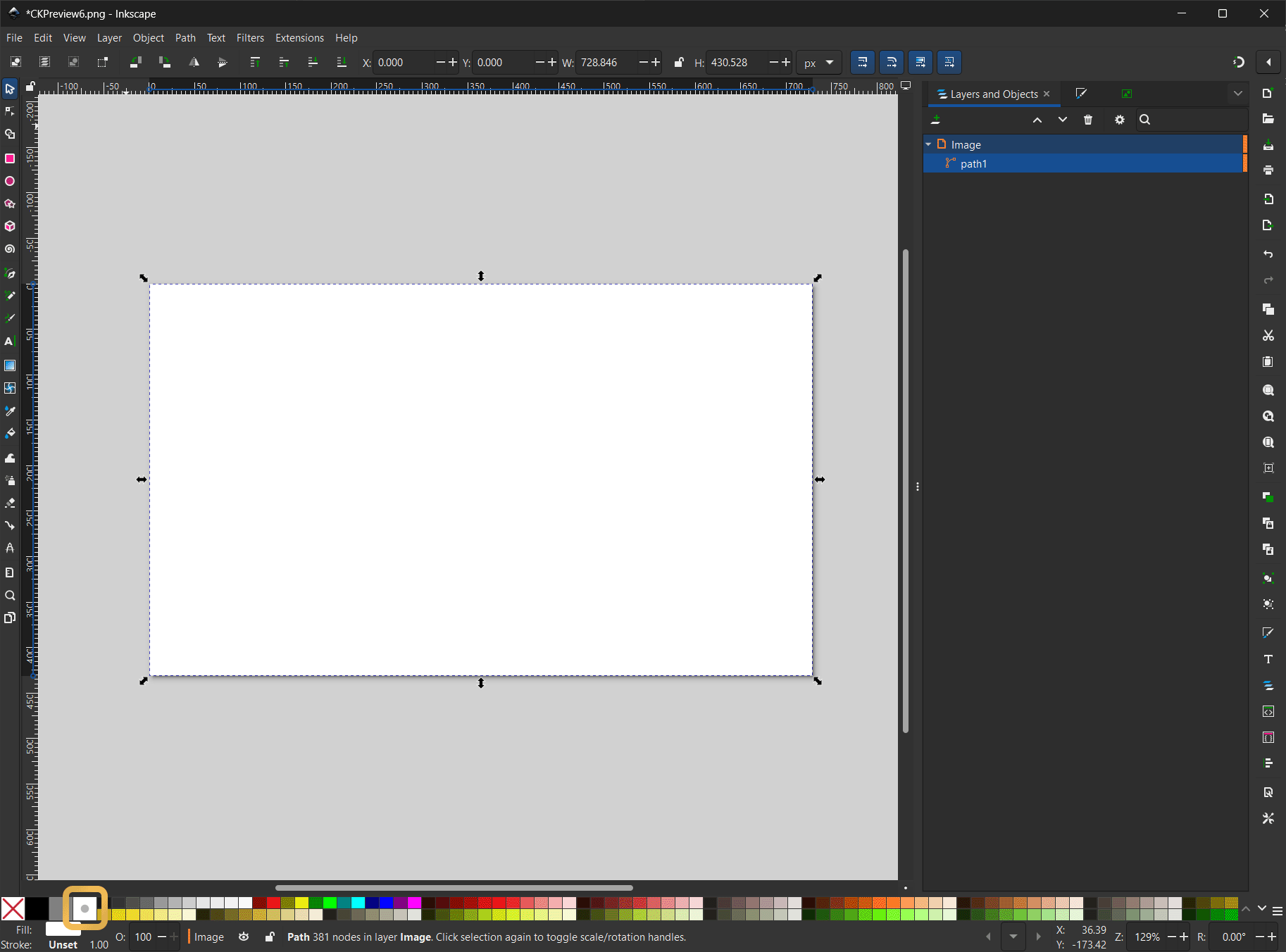Click the Cut command icon

(x=1268, y=336)
